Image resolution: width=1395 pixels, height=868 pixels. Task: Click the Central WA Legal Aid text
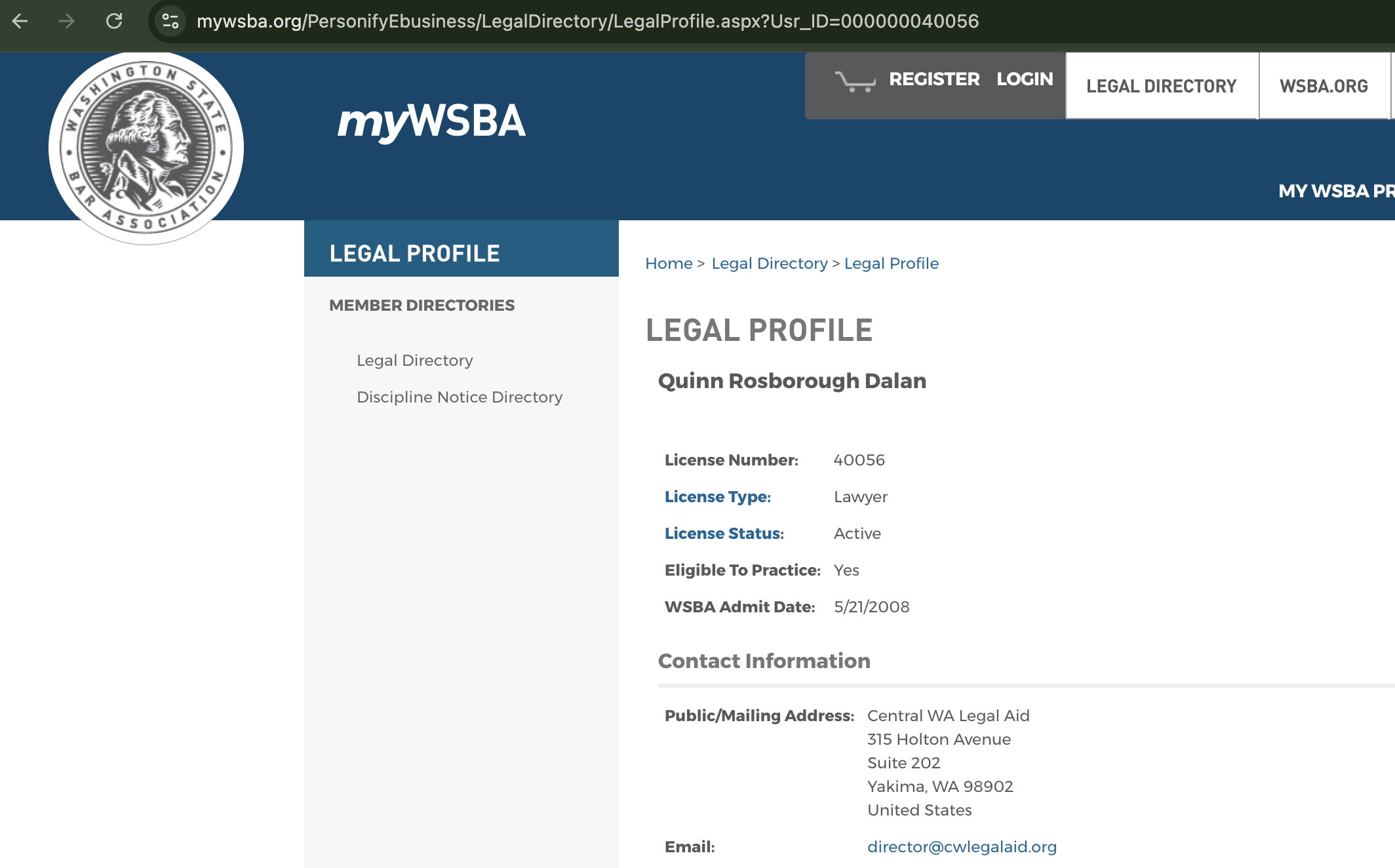949,716
